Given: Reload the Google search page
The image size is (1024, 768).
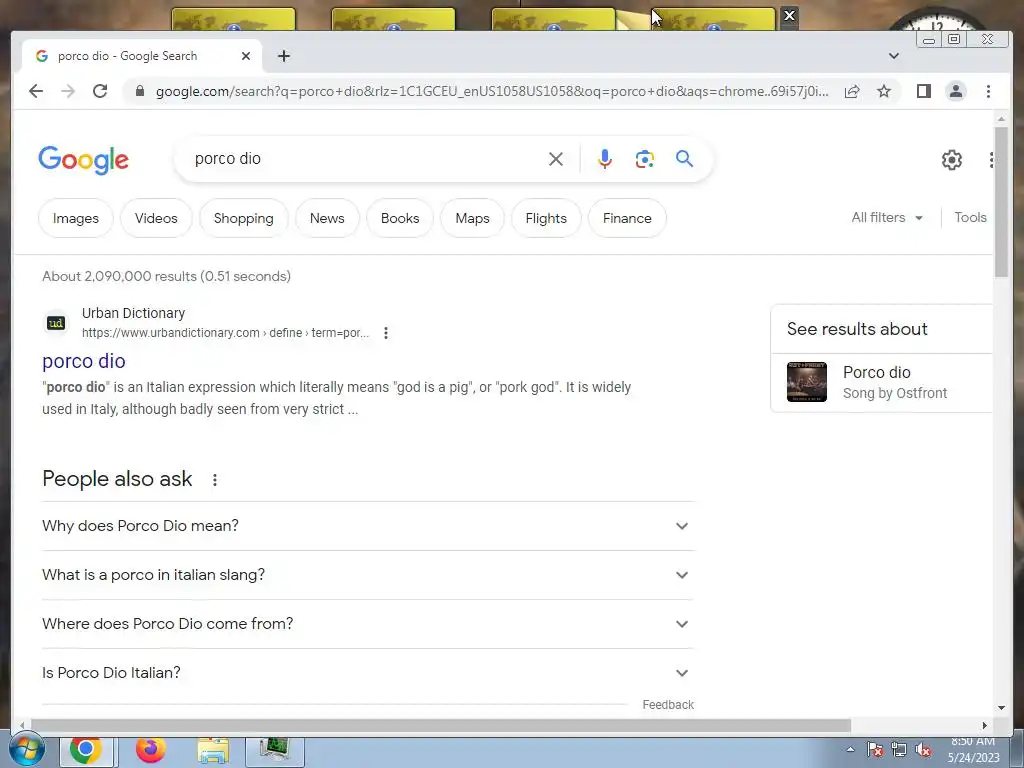Looking at the screenshot, I should coord(100,91).
